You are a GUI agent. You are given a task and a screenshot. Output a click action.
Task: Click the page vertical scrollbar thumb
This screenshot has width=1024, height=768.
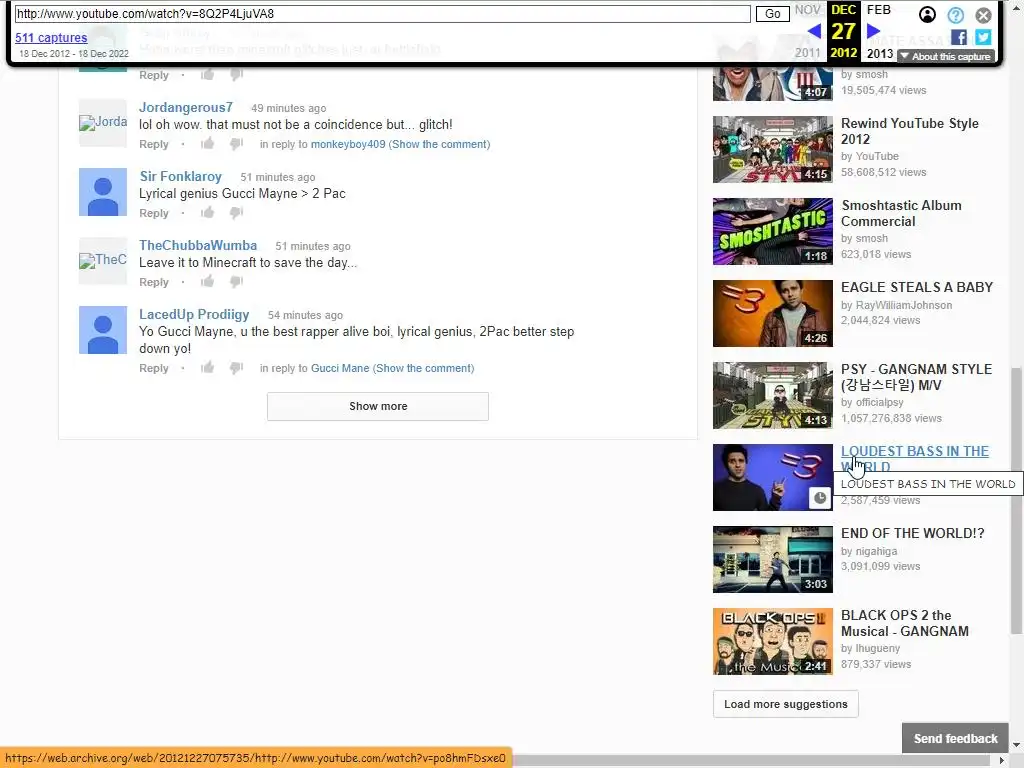coord(1016,500)
